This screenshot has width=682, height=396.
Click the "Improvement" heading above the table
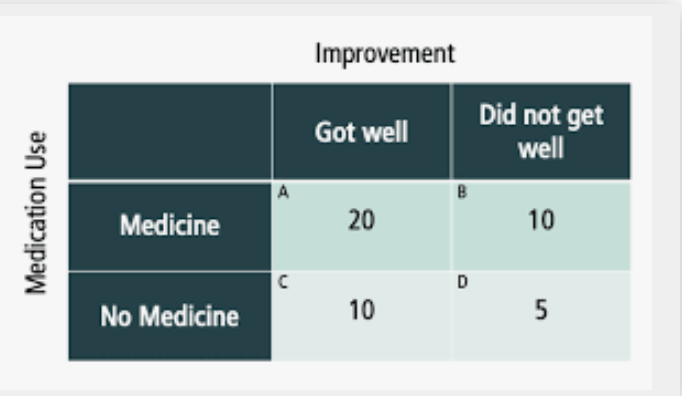[x=385, y=54]
